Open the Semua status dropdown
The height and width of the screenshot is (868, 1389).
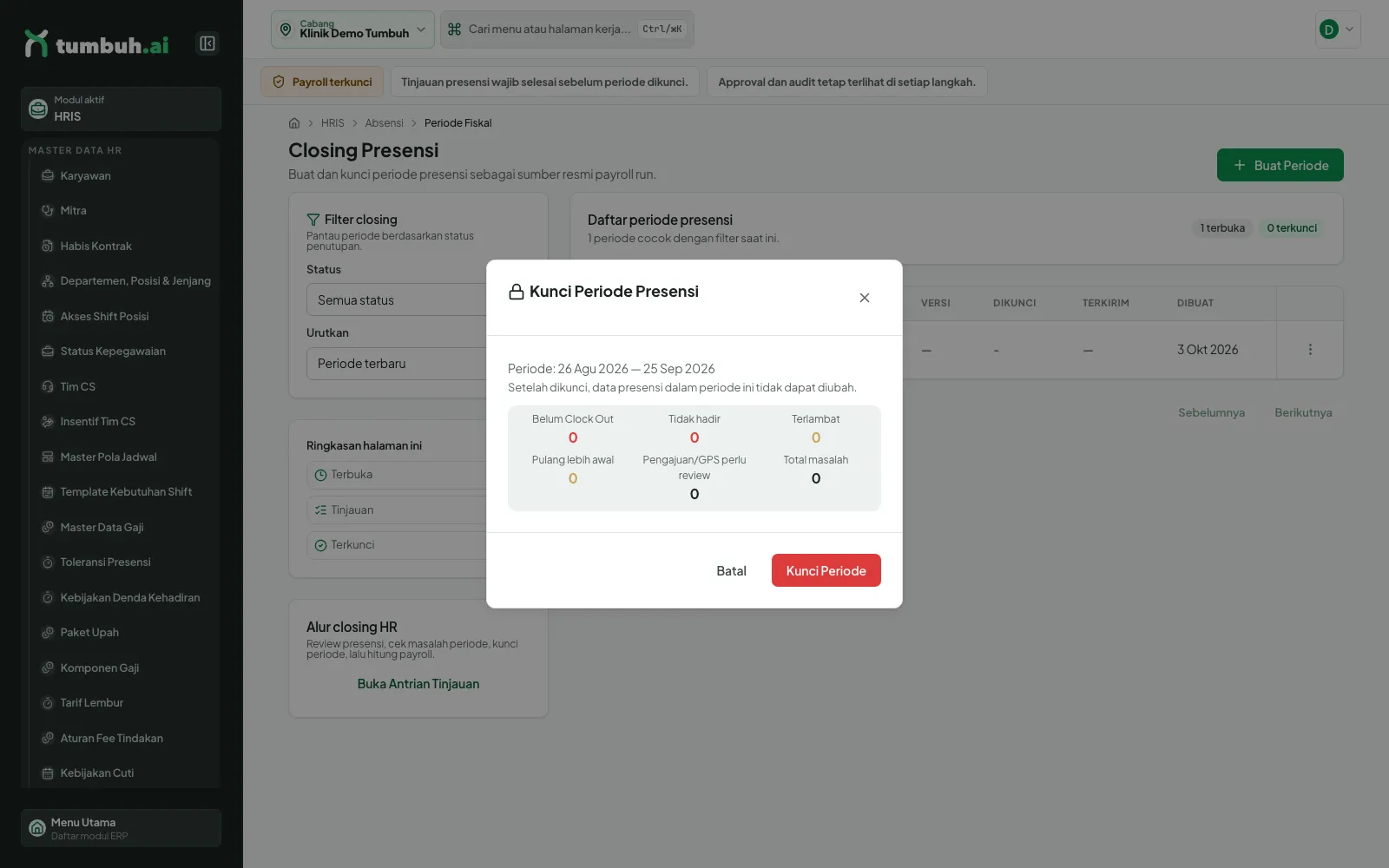click(396, 299)
